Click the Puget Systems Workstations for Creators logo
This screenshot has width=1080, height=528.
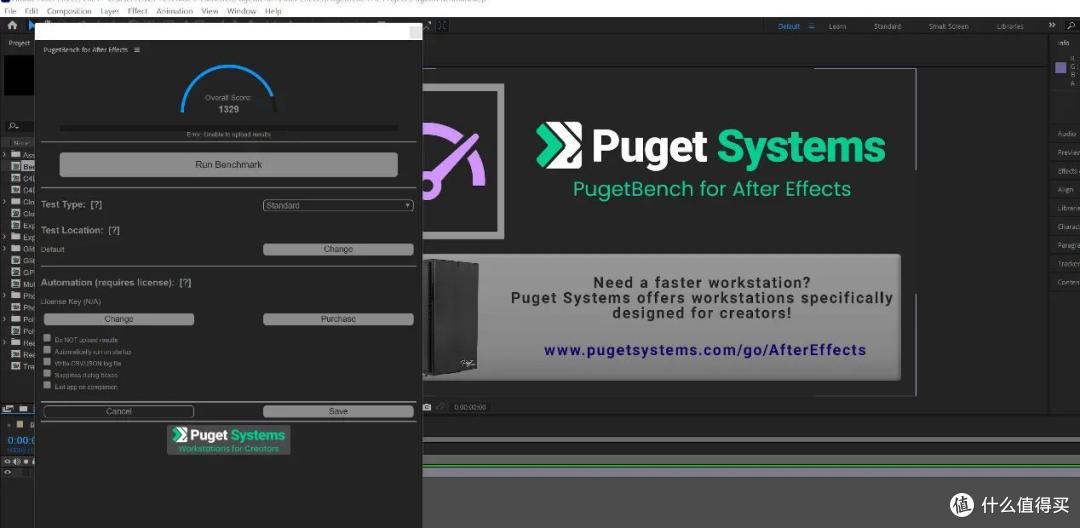(228, 440)
